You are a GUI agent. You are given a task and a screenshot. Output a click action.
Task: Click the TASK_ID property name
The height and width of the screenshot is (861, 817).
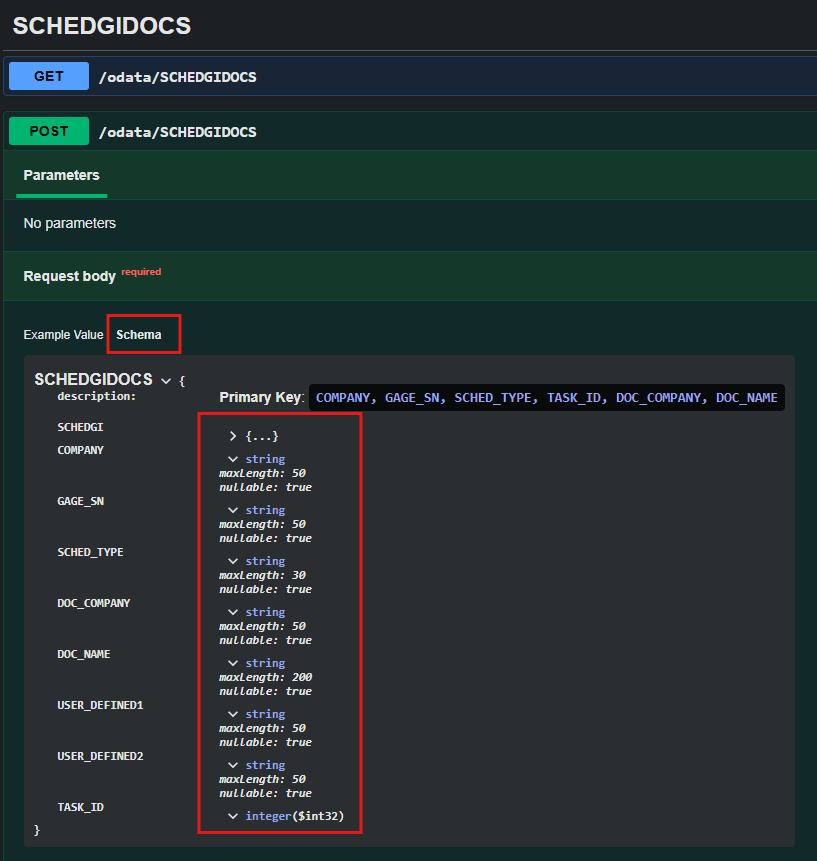tap(81, 808)
